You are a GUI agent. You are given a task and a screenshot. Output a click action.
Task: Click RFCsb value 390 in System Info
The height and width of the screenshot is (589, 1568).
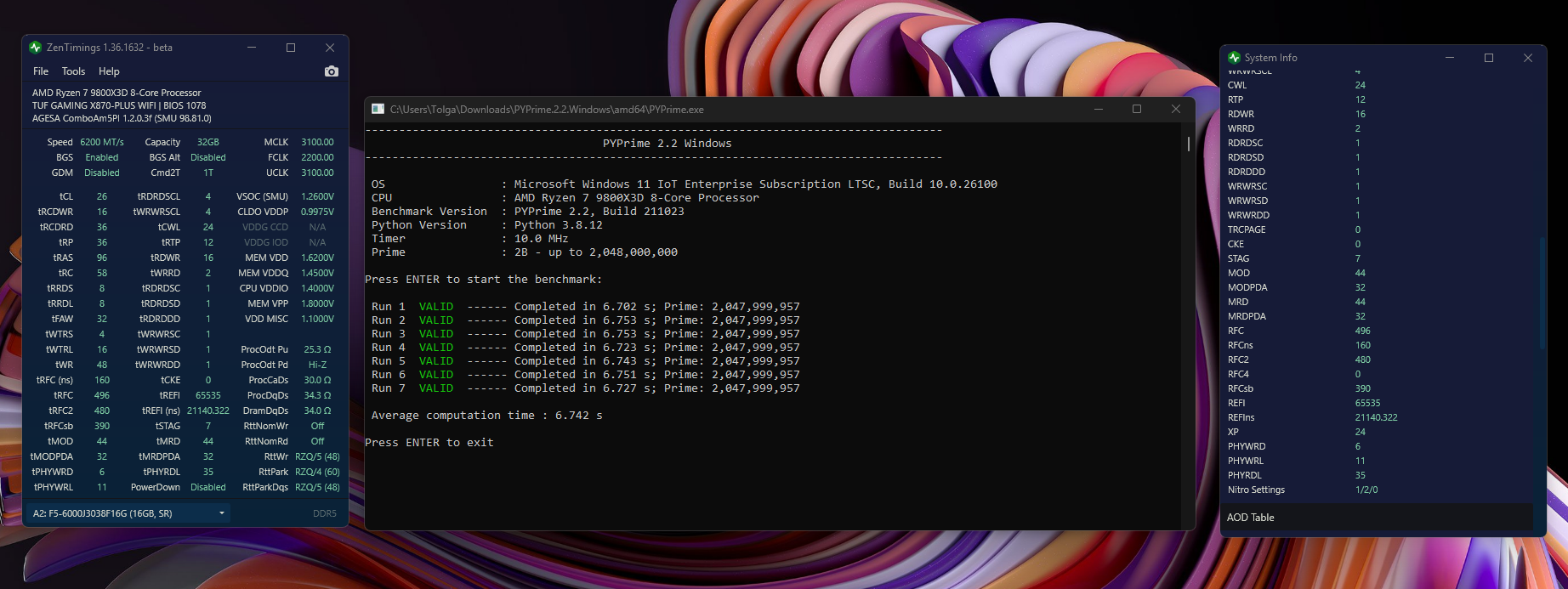tap(1363, 388)
